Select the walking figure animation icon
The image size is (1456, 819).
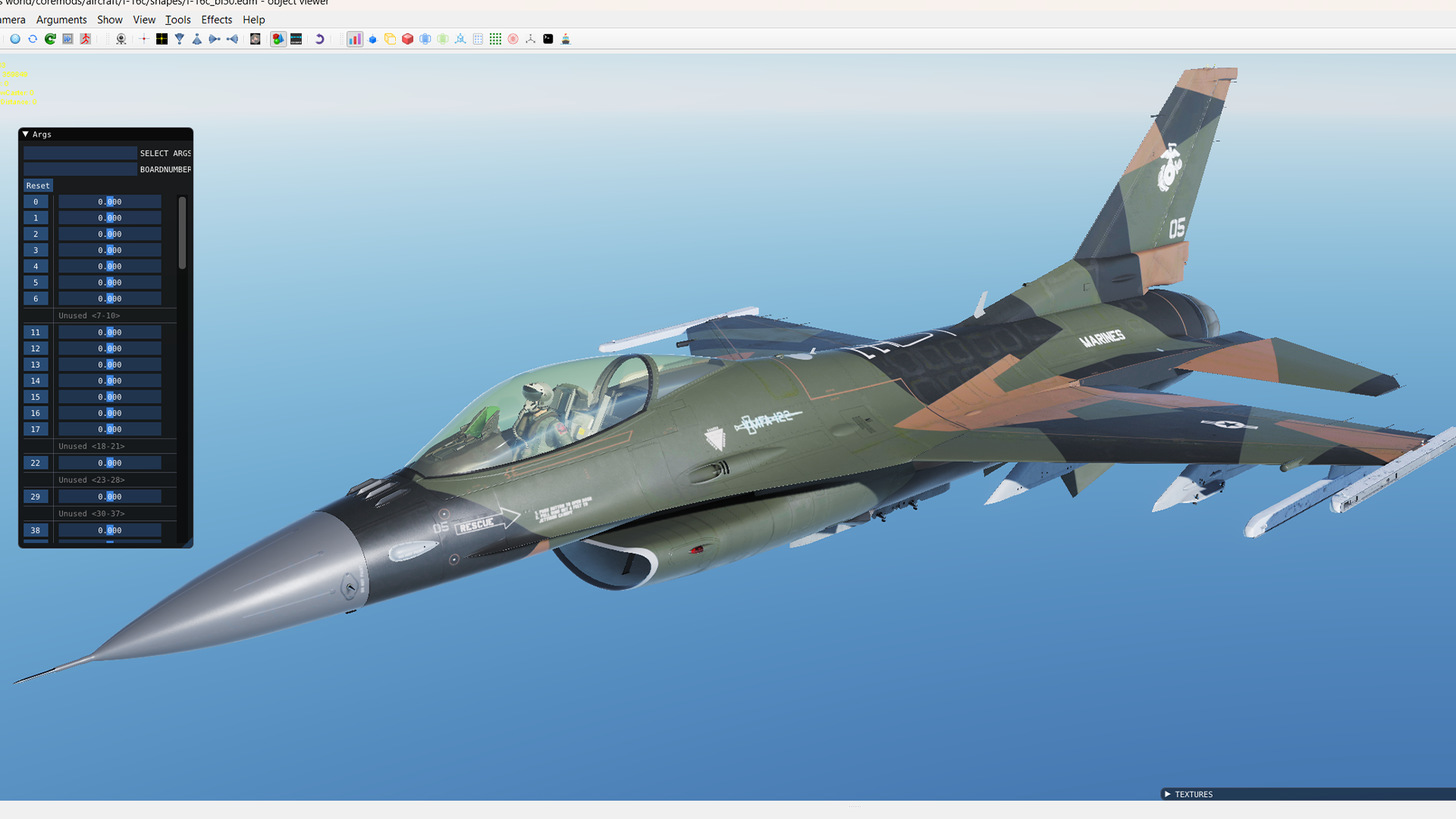(86, 39)
